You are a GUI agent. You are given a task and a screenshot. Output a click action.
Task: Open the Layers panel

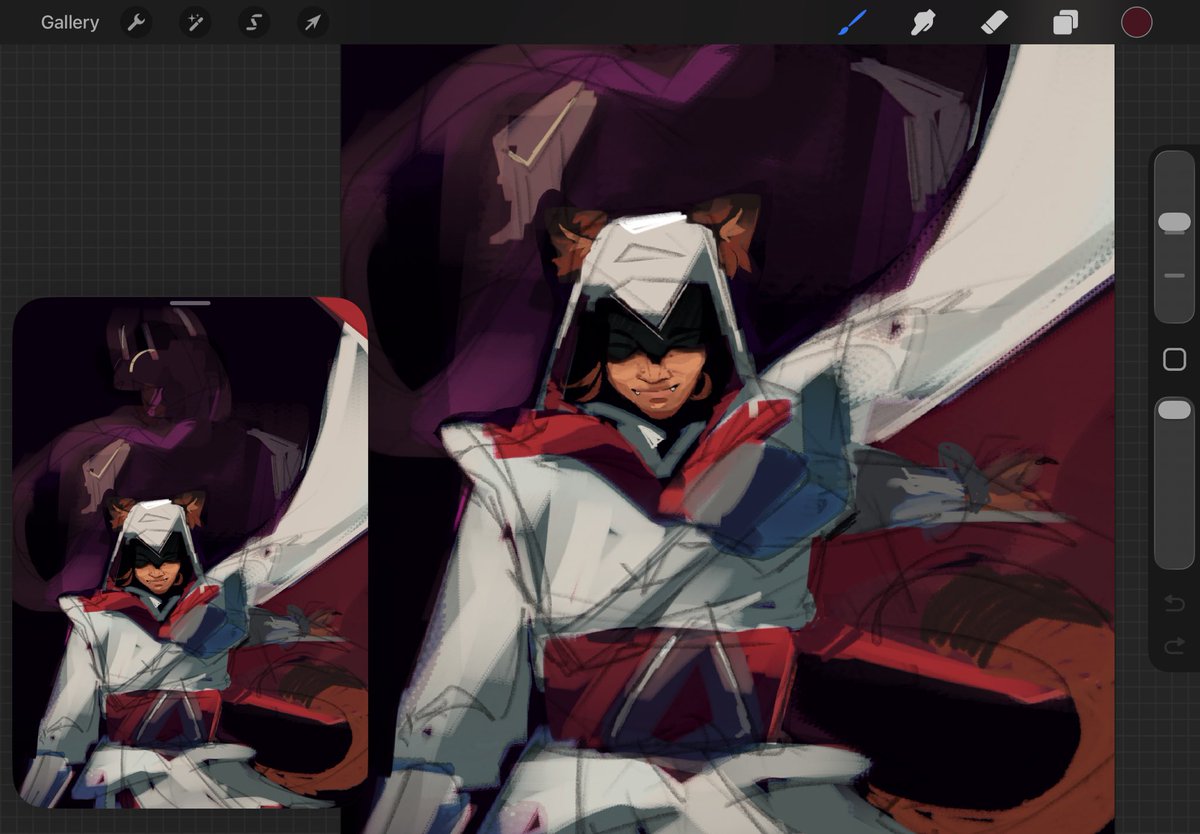point(1065,22)
